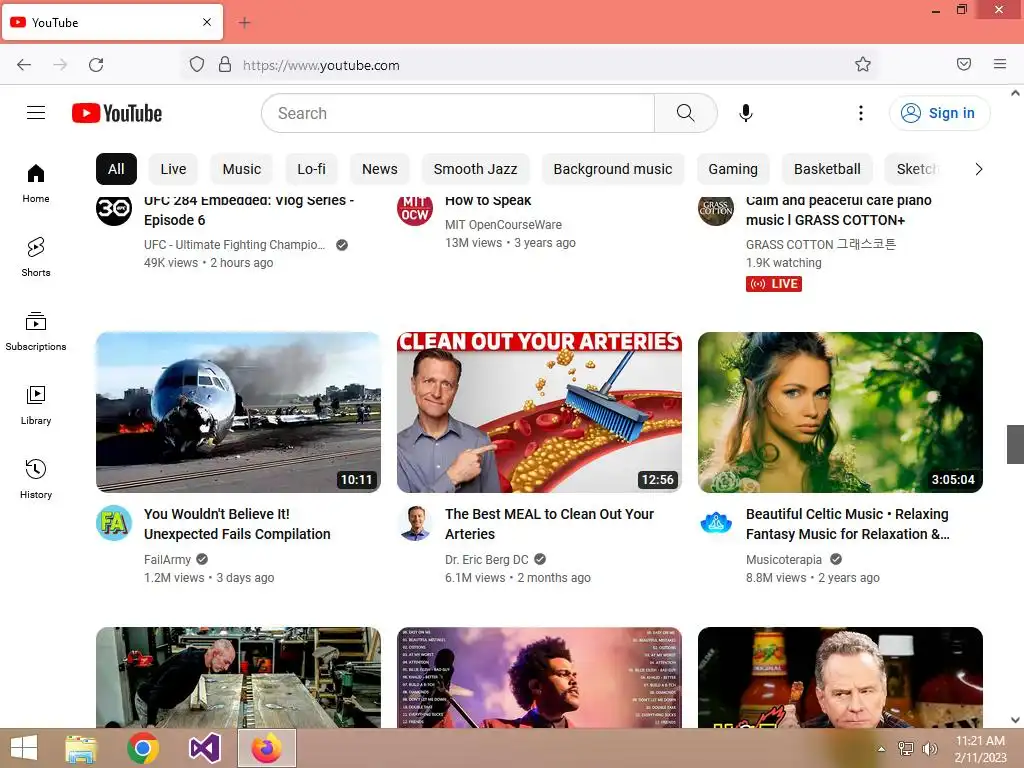Play the plane crash fails thumbnail

click(x=238, y=412)
